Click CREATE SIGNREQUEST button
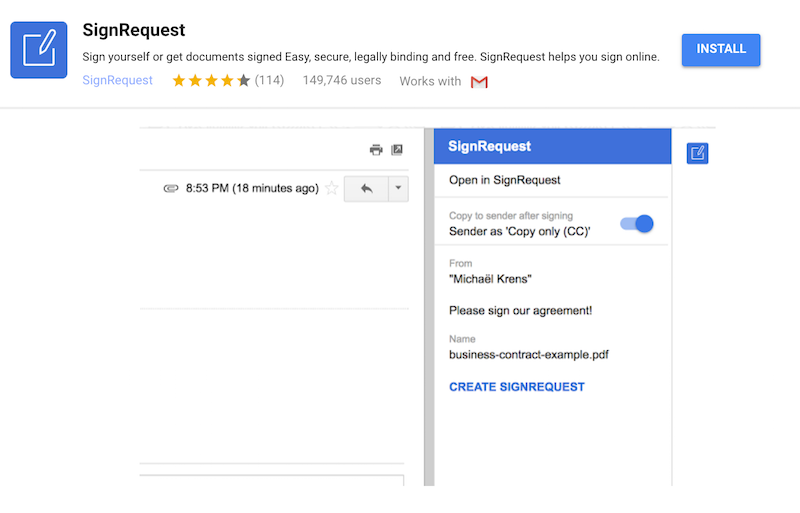This screenshot has height=513, width=800. (517, 387)
